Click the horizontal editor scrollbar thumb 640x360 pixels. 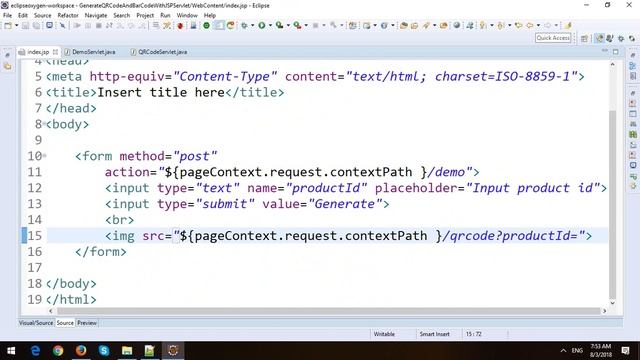pos(329,311)
